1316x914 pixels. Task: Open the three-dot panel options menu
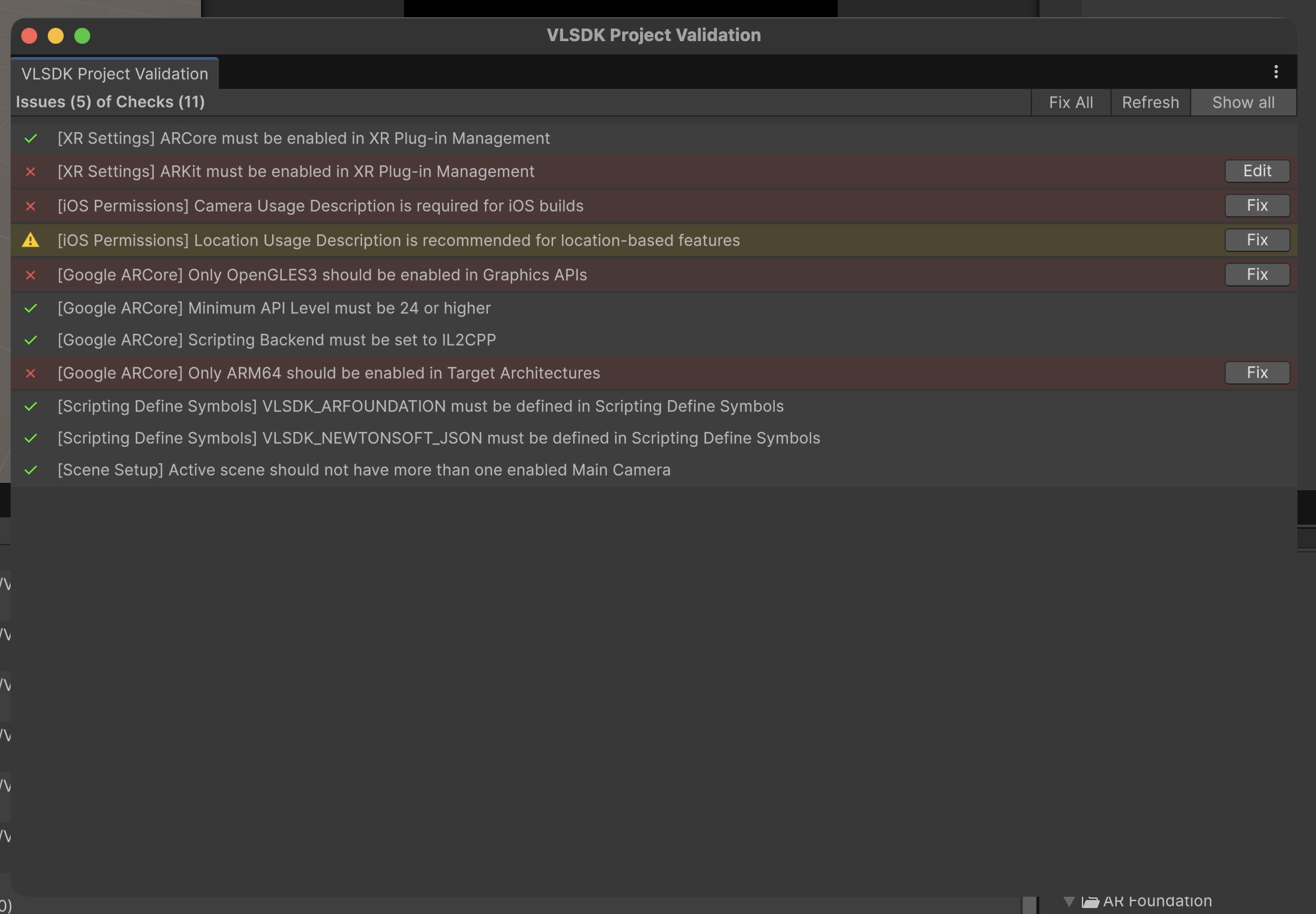[1276, 72]
